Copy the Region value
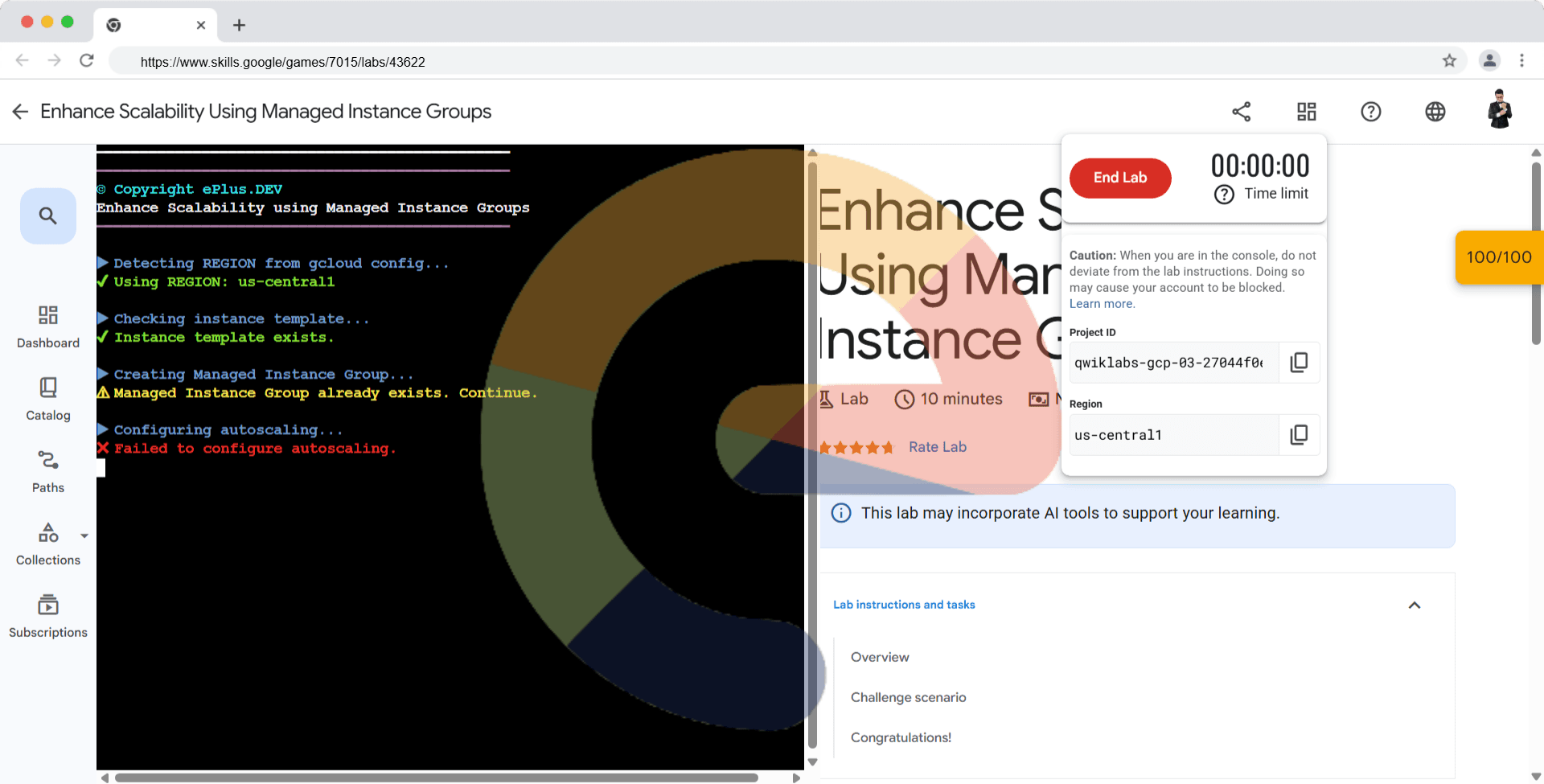The image size is (1544, 784). click(x=1299, y=435)
